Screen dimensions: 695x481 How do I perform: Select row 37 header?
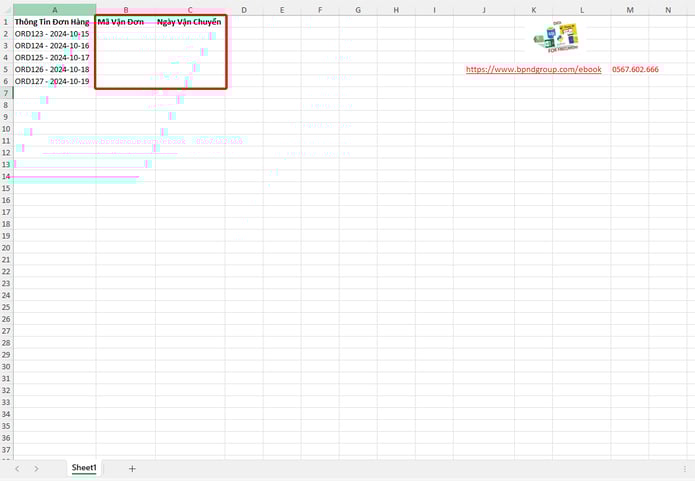tap(6, 450)
